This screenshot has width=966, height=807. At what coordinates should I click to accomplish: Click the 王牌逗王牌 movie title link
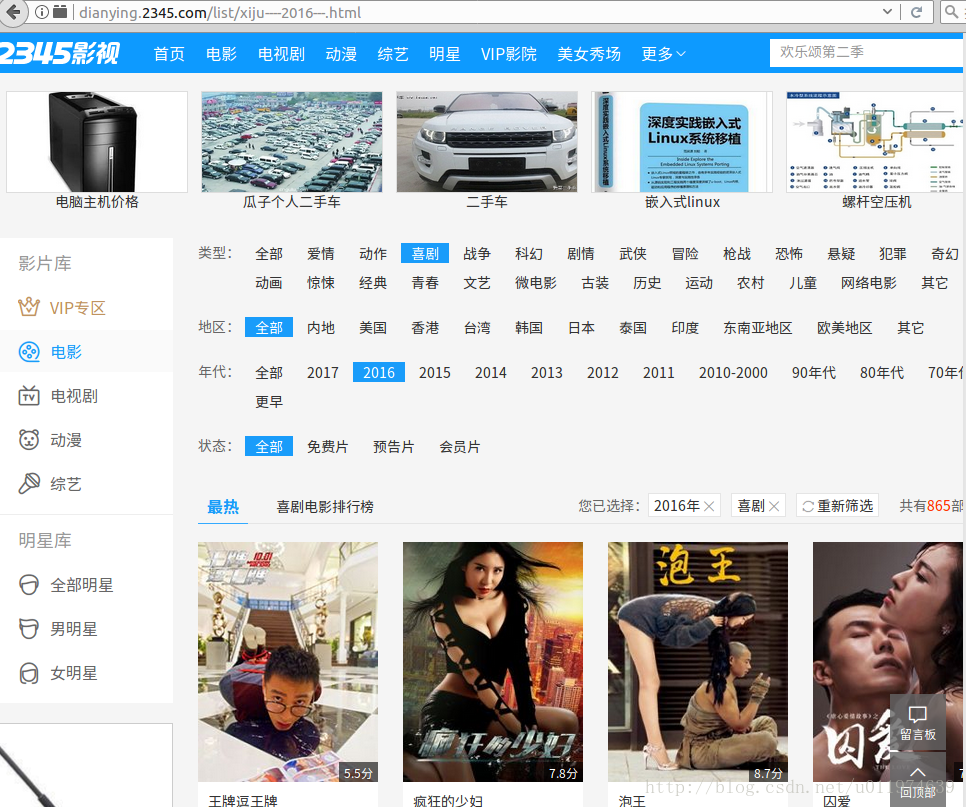tap(243, 800)
